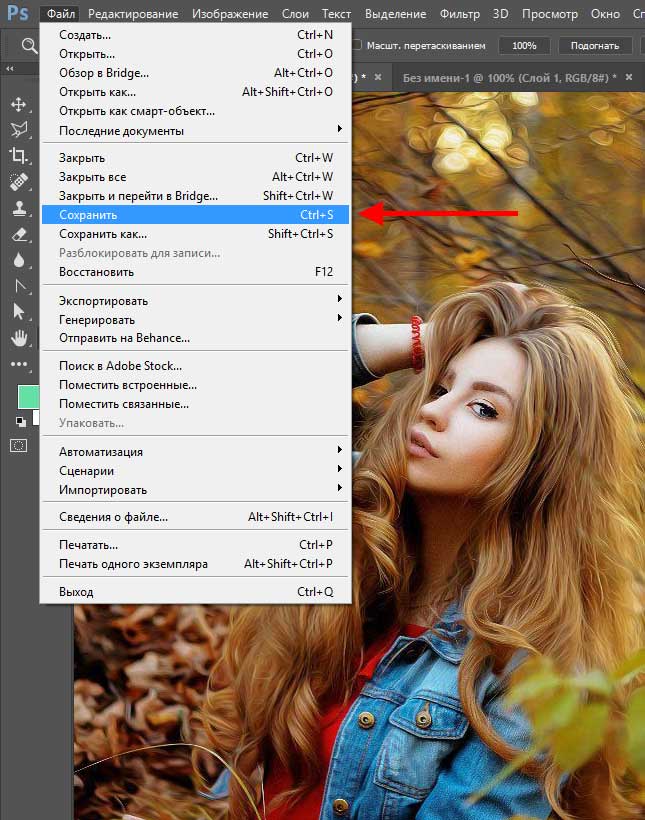Viewport: 645px width, 820px height.
Task: Expand the Экспортировать submenu
Action: [195, 301]
